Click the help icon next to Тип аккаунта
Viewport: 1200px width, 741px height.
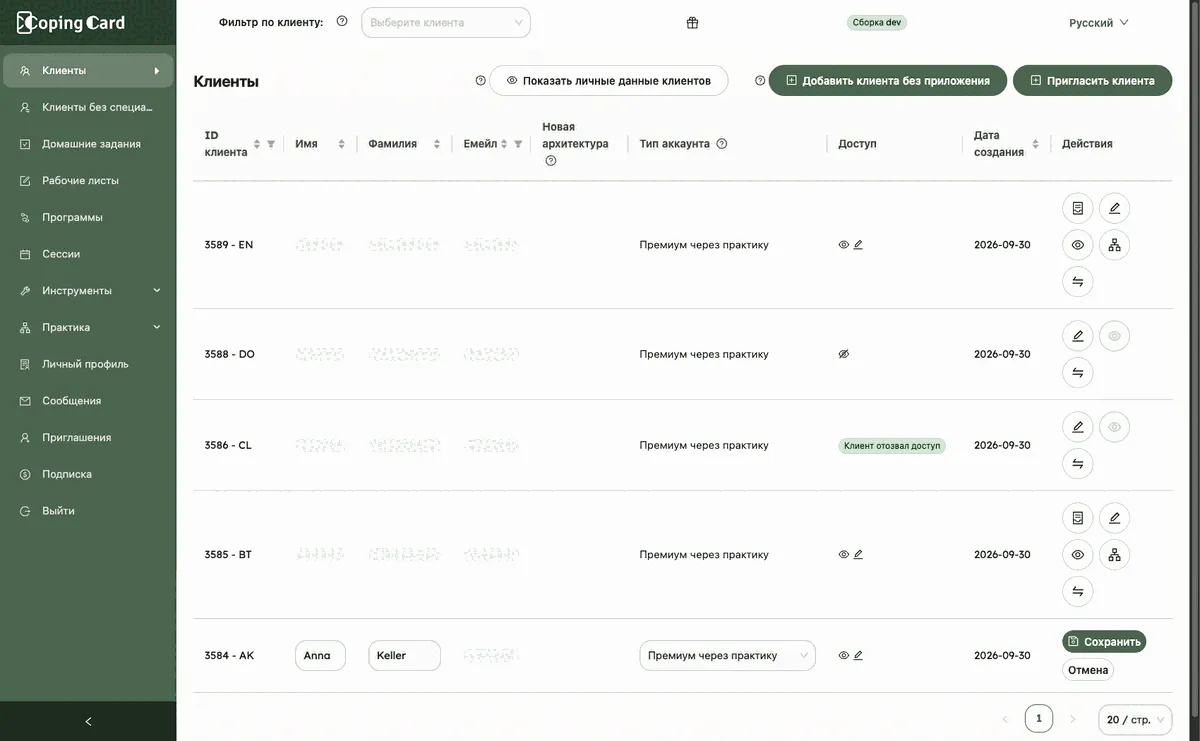[722, 144]
